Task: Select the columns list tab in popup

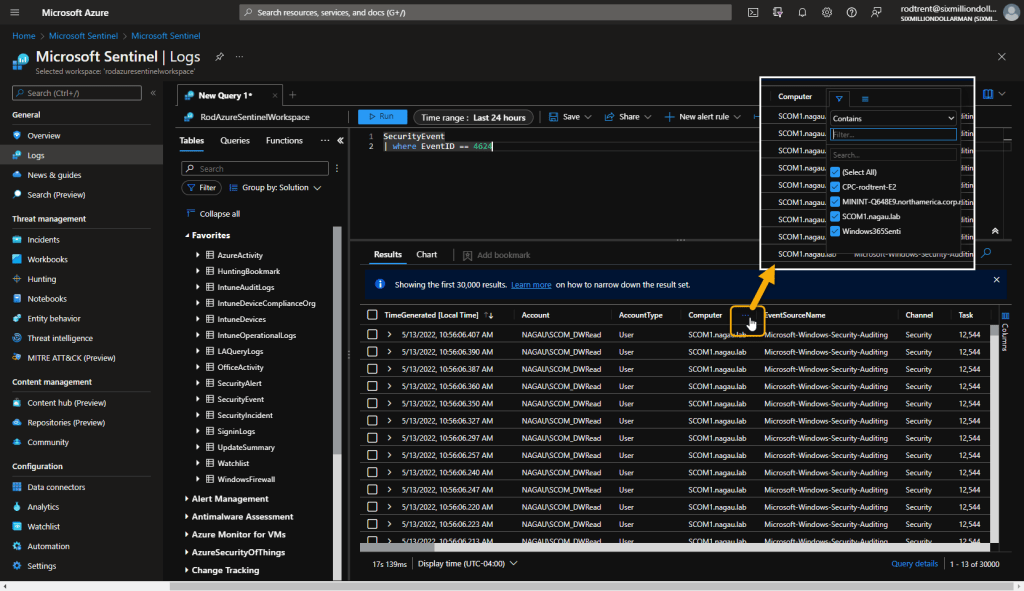Action: [865, 99]
